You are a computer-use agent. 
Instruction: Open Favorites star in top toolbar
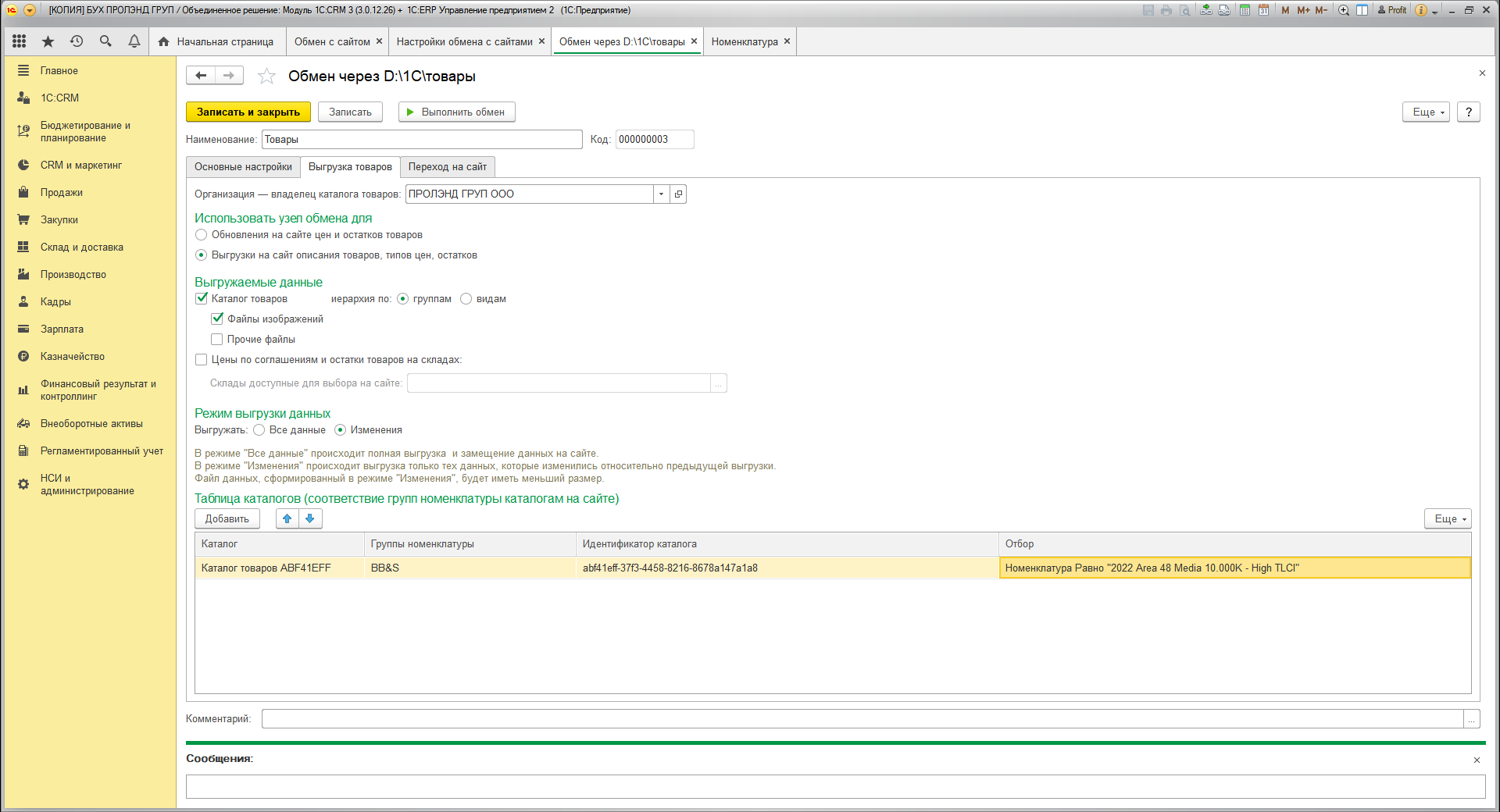click(x=48, y=41)
